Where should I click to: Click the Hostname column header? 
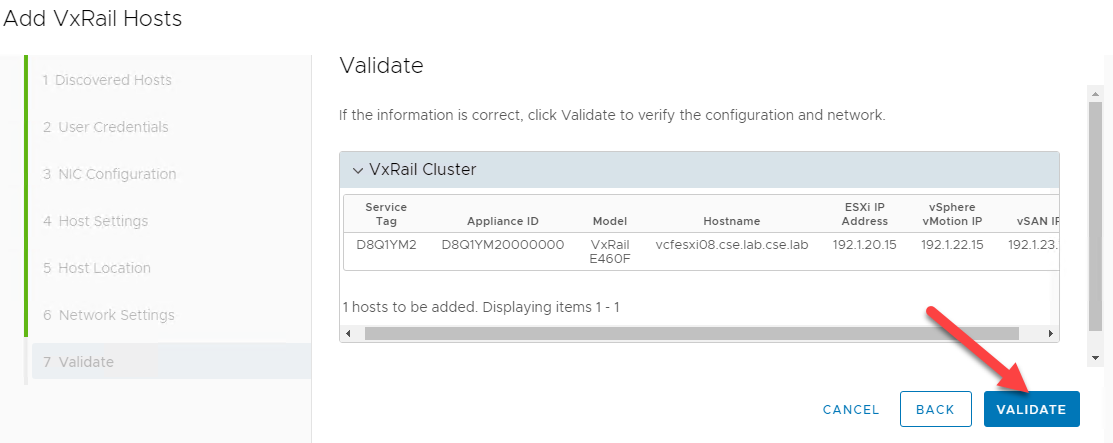[x=731, y=221]
